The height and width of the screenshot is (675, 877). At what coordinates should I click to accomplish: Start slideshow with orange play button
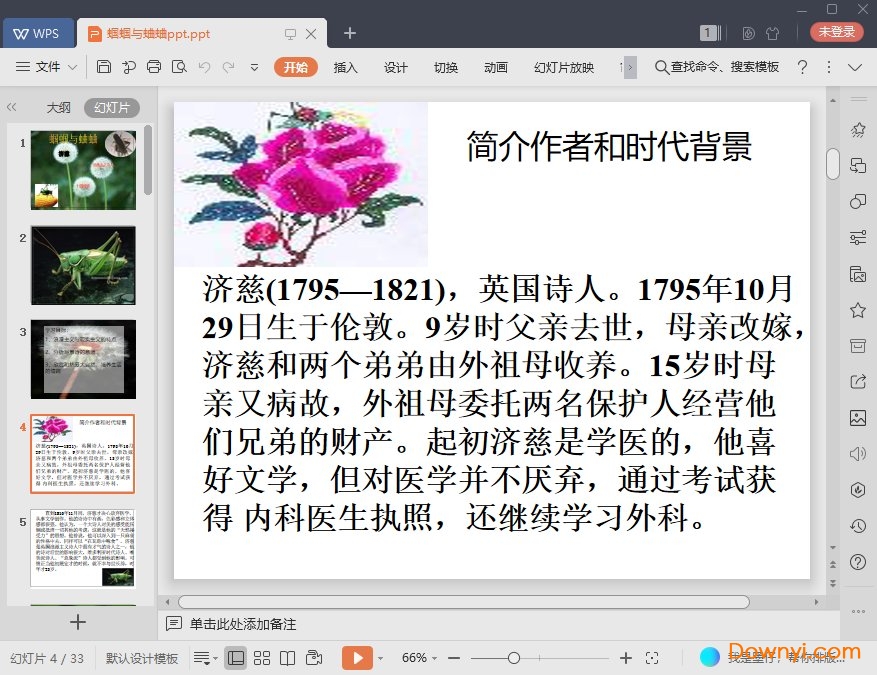pos(356,658)
